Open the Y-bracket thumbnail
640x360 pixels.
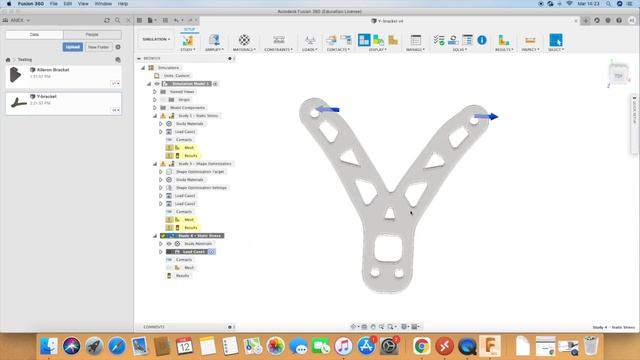[x=18, y=102]
